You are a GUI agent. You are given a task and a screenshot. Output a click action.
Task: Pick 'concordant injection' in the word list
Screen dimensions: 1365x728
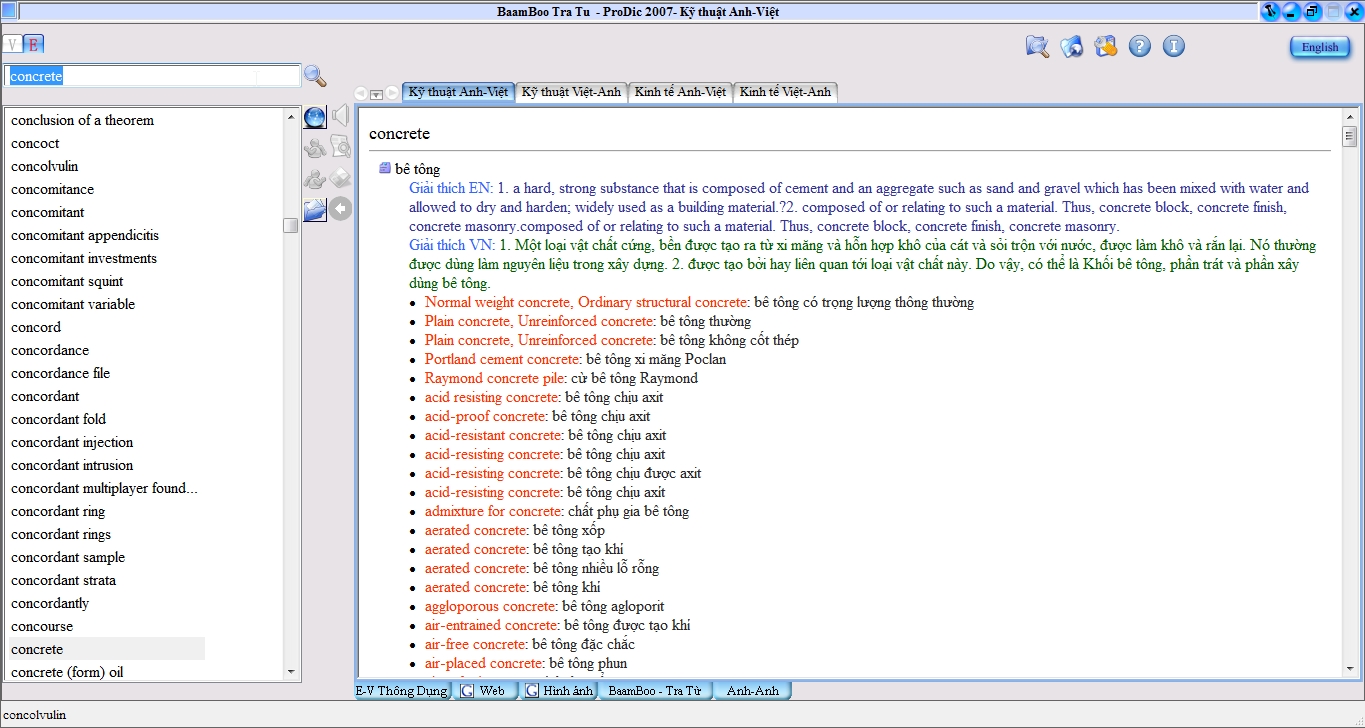point(72,442)
